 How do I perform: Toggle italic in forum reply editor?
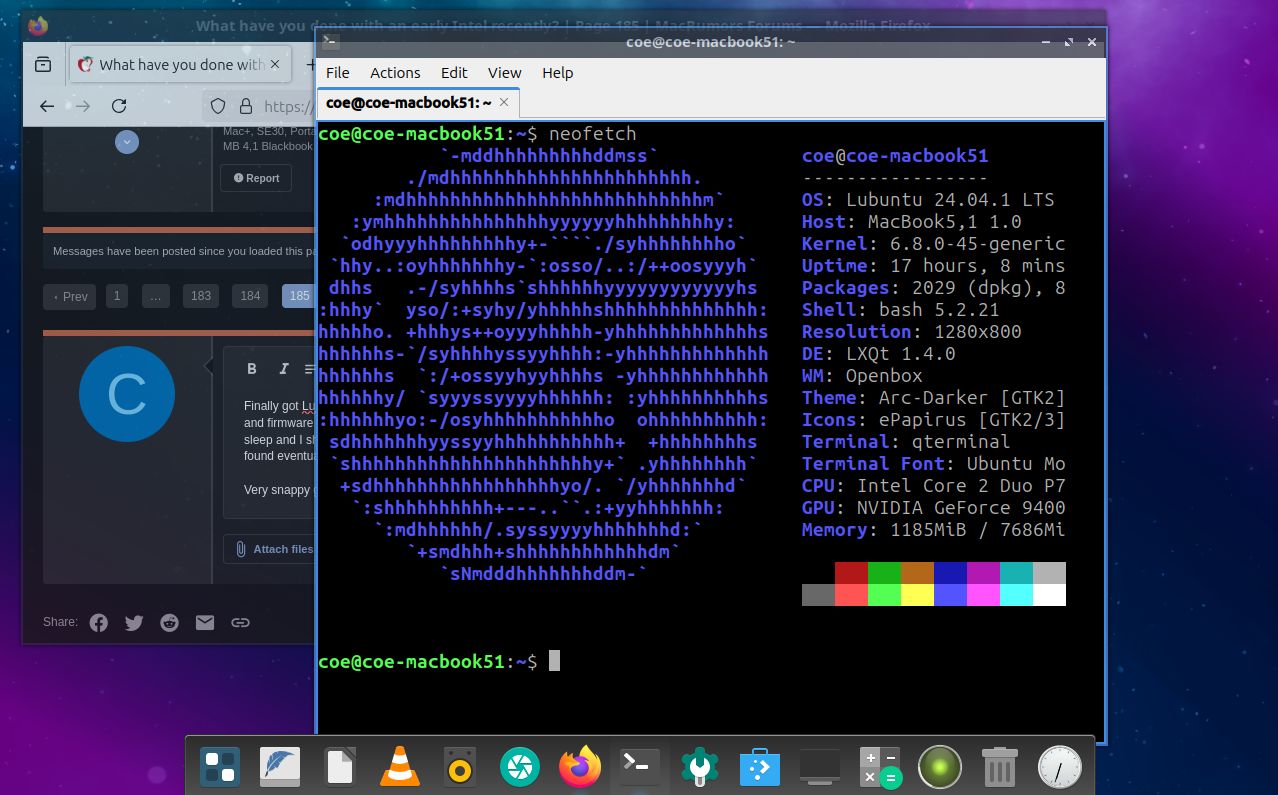[x=284, y=369]
